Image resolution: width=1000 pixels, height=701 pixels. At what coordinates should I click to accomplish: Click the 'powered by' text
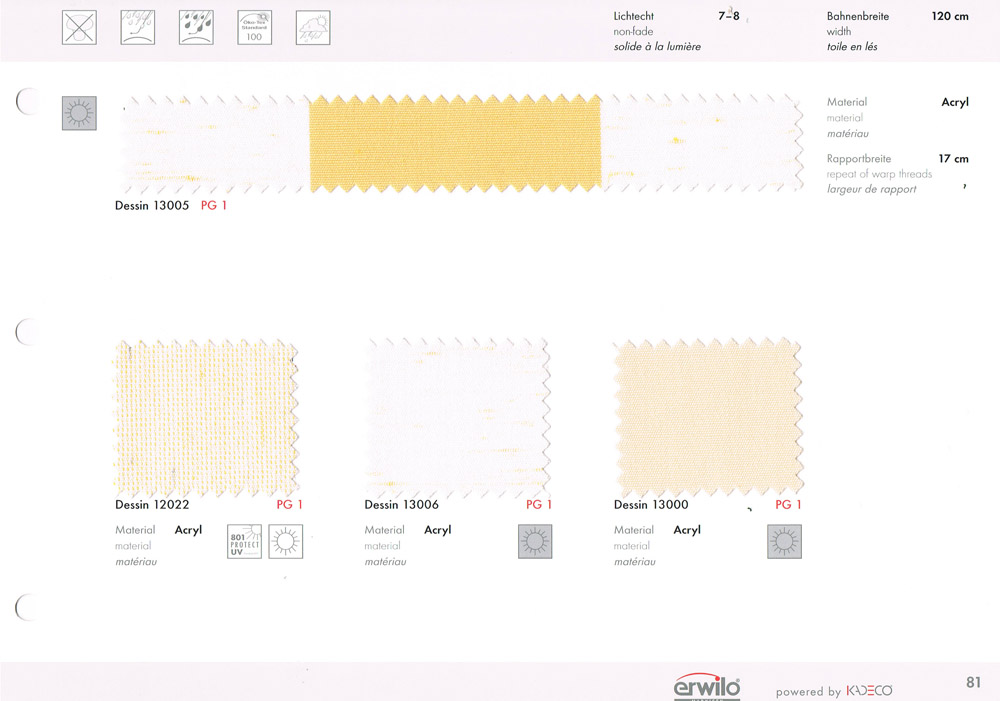pos(808,691)
